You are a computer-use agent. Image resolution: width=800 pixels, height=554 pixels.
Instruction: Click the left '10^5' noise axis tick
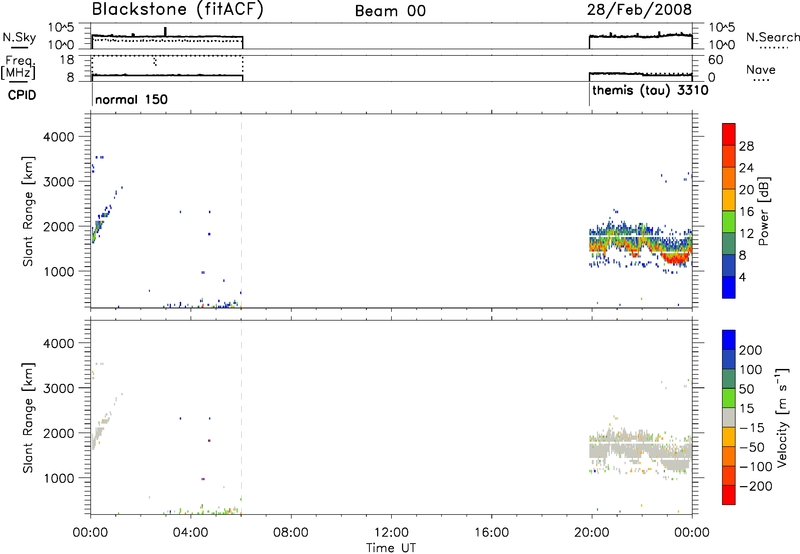tap(61, 27)
